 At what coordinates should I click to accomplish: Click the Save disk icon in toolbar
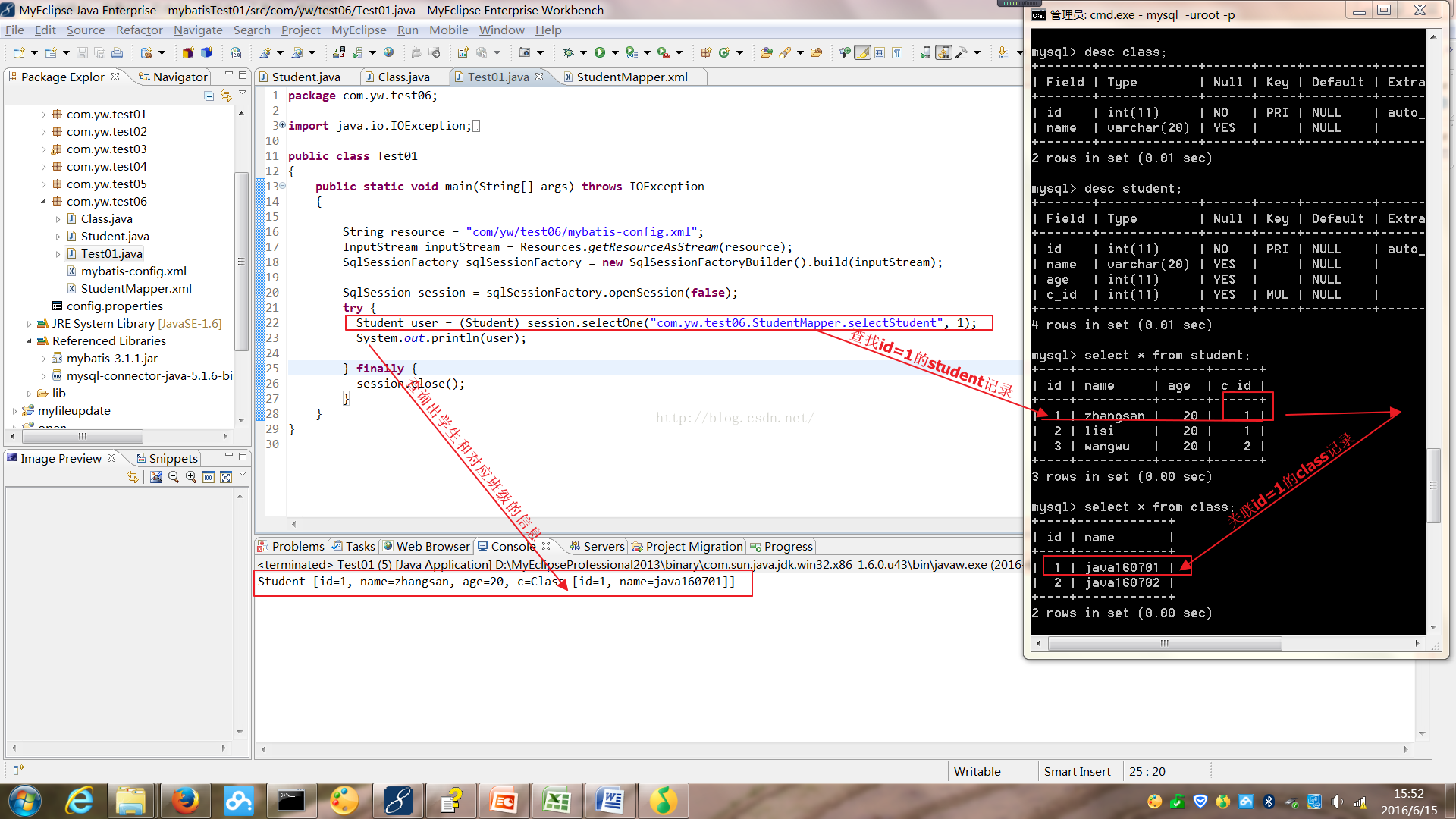[82, 52]
